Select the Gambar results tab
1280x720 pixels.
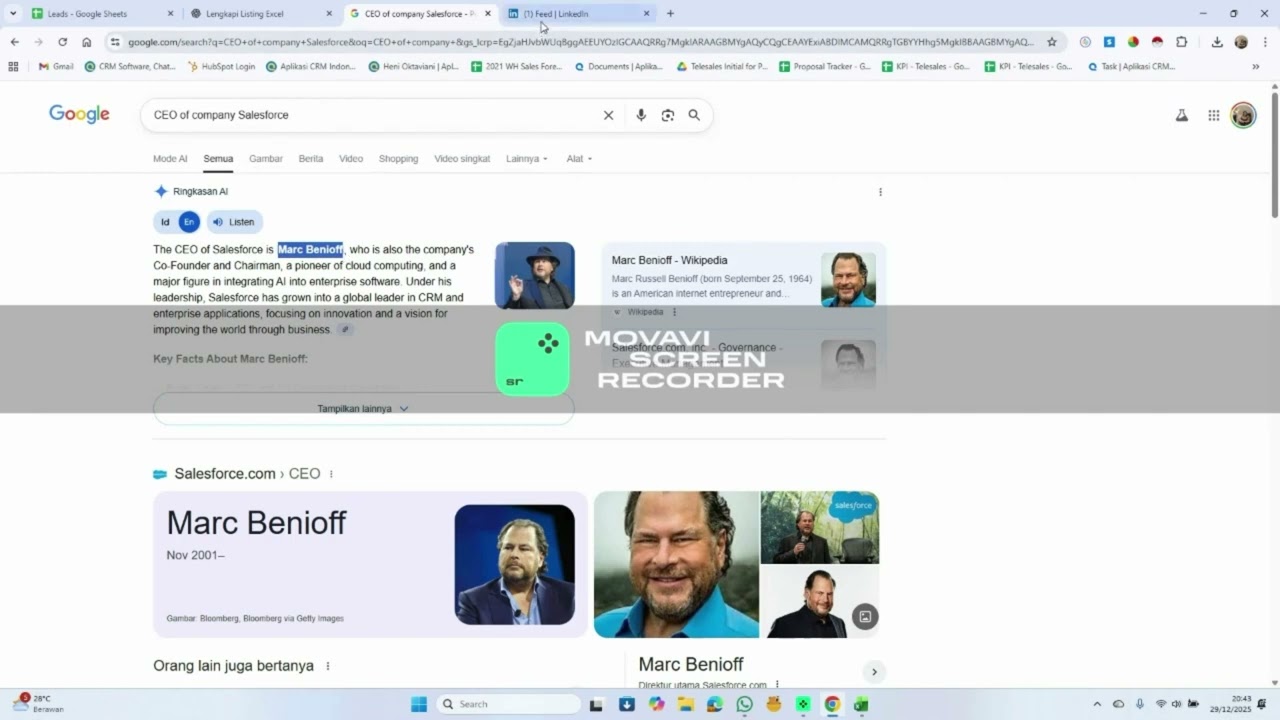[x=266, y=159]
